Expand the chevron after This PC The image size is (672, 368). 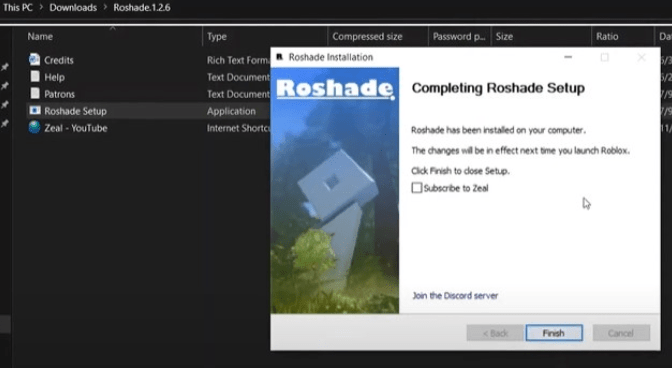pyautogui.click(x=41, y=7)
